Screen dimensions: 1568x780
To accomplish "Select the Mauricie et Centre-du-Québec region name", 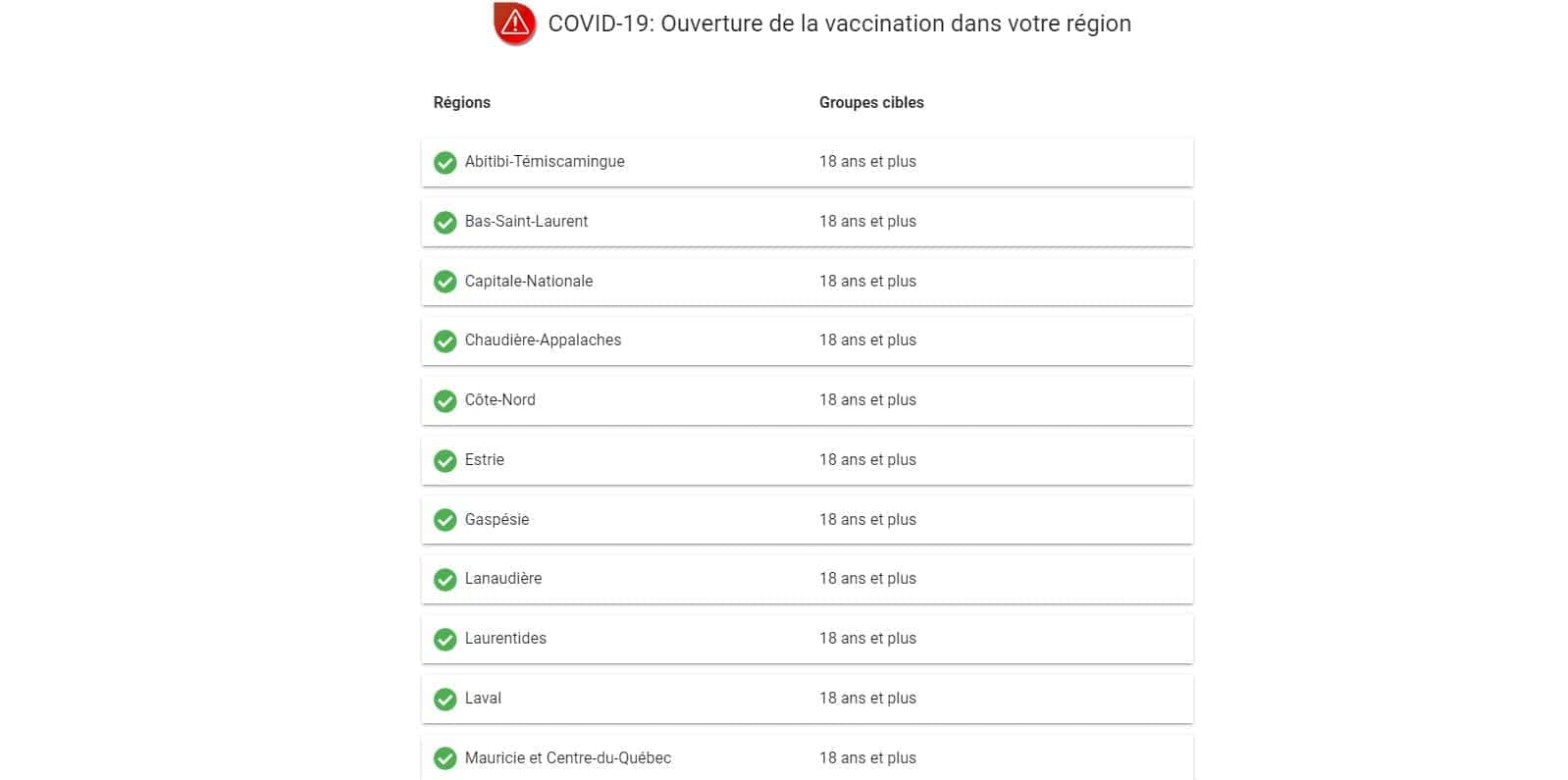I will click(567, 757).
